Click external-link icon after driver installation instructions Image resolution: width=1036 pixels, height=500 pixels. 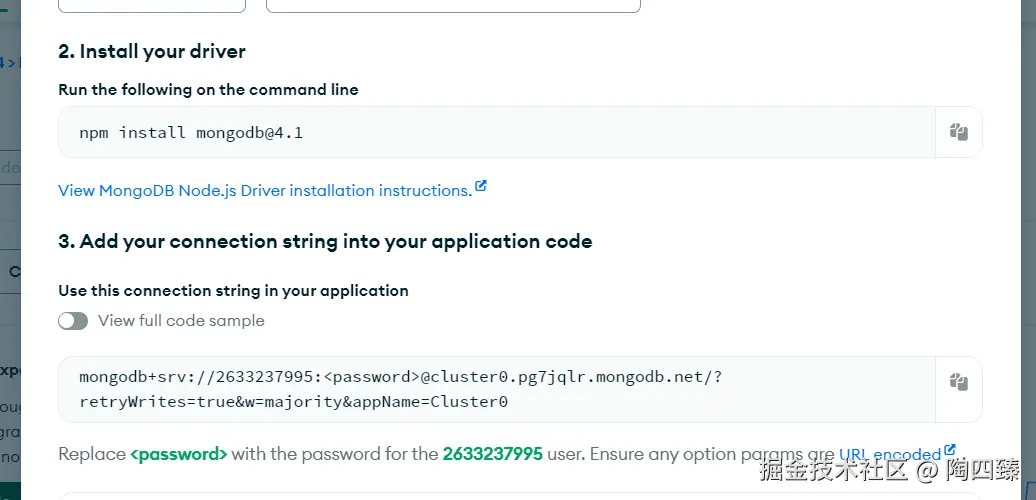(481, 186)
